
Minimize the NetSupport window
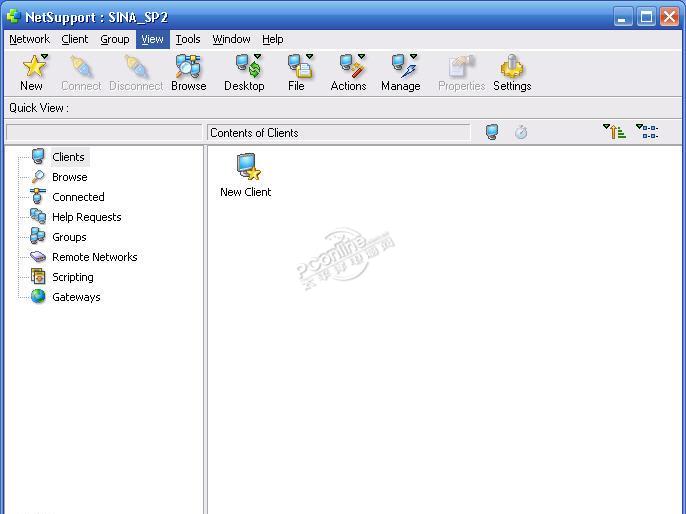(623, 17)
